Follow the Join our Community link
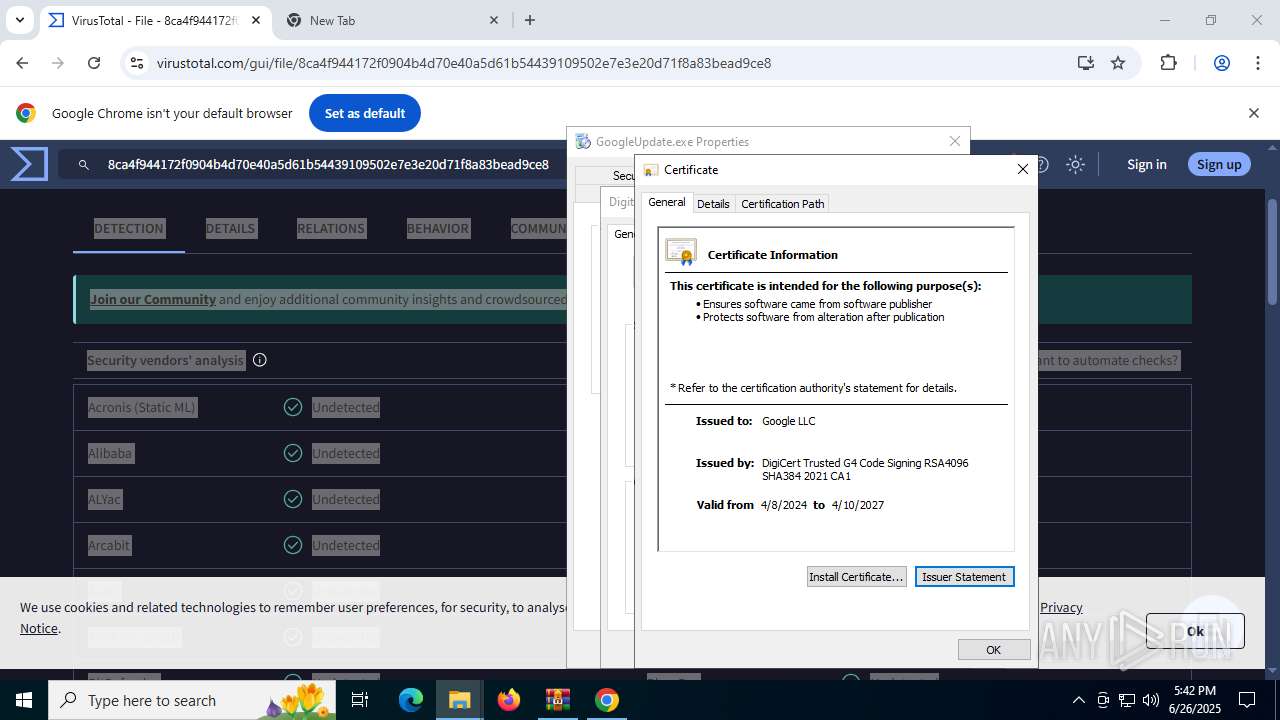This screenshot has width=1280, height=720. point(153,299)
